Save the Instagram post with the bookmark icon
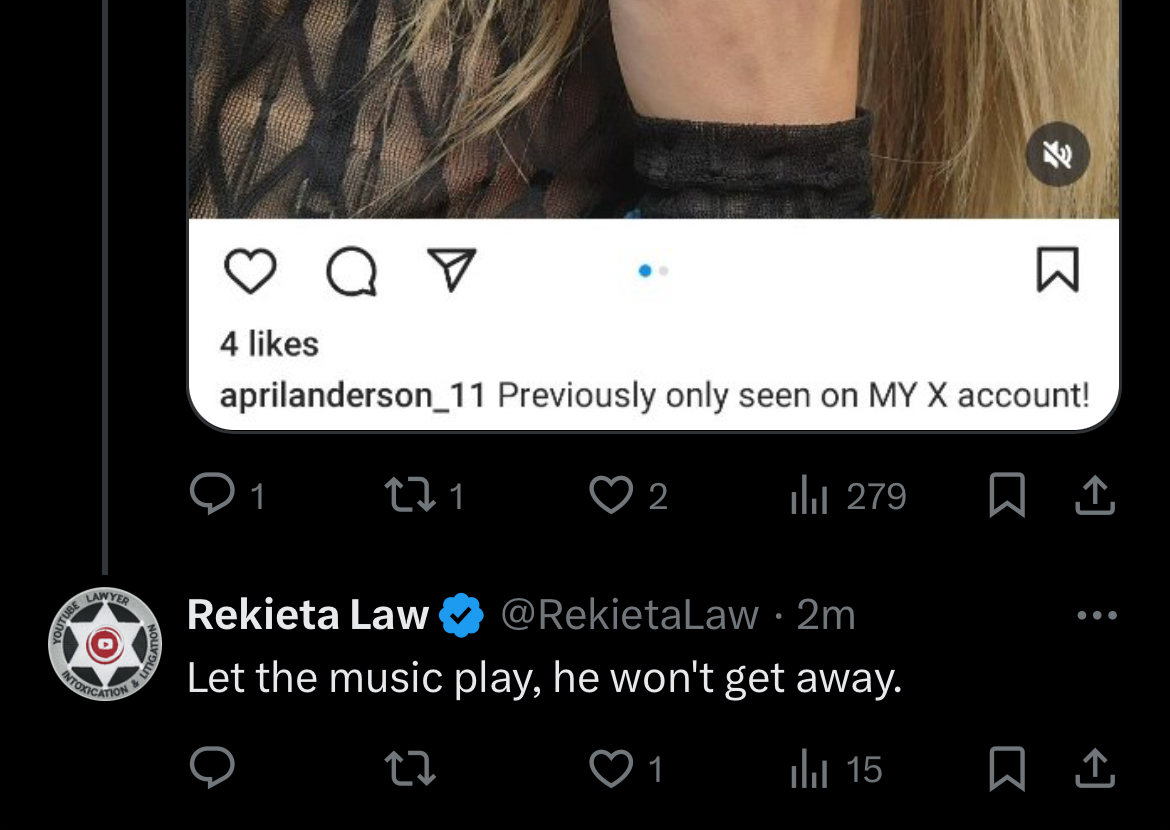 (x=1057, y=269)
